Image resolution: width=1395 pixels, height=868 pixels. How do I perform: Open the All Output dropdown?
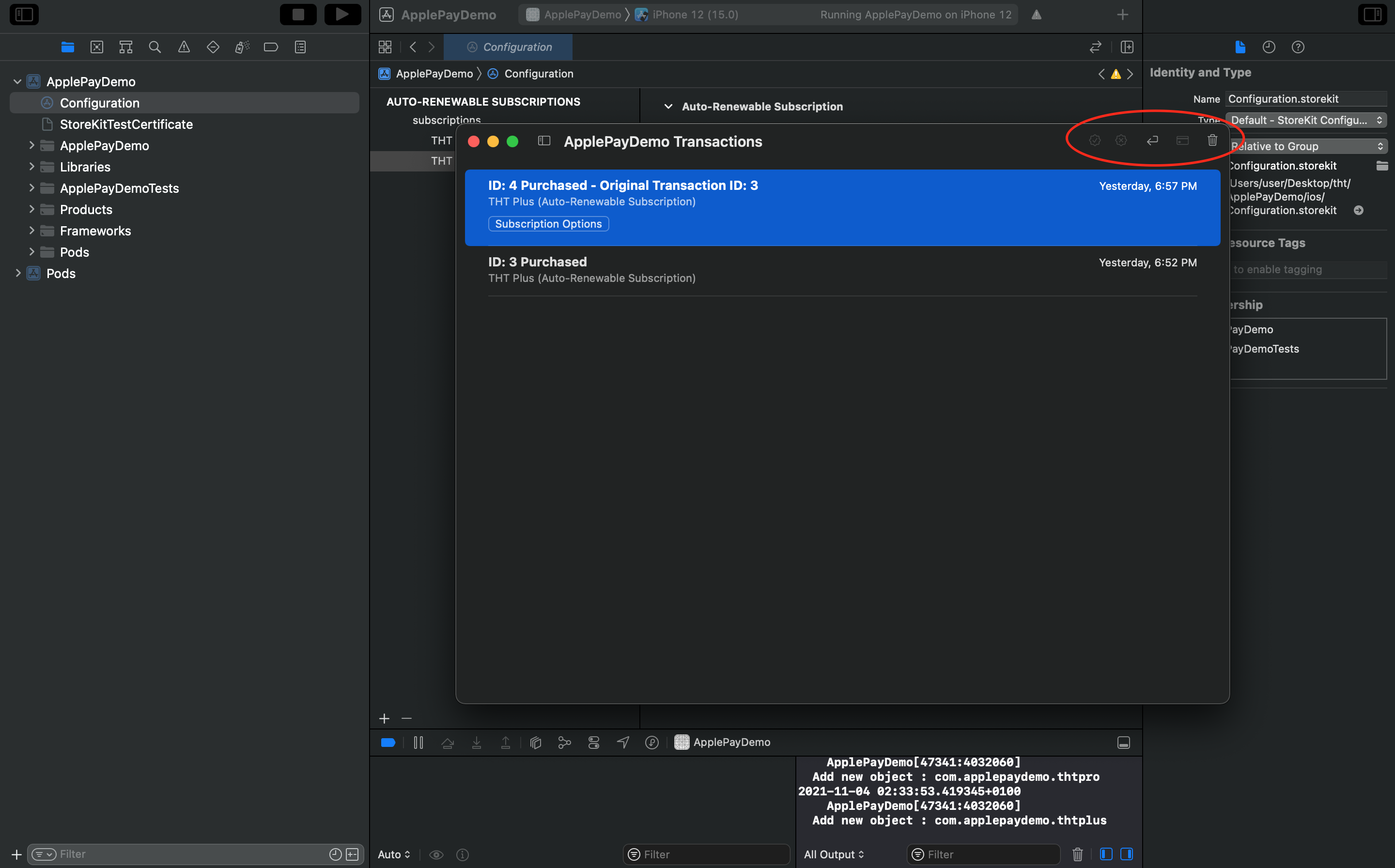(x=834, y=854)
